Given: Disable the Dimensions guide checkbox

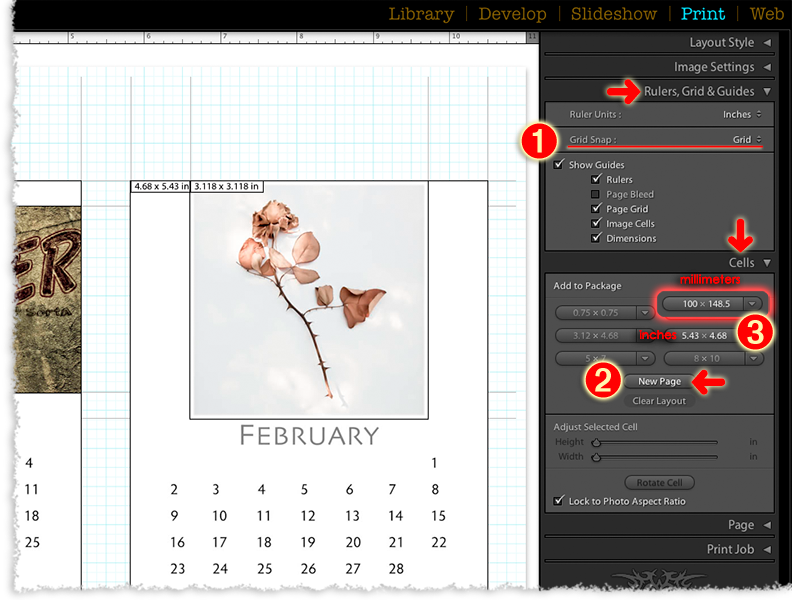Looking at the screenshot, I should click(597, 239).
